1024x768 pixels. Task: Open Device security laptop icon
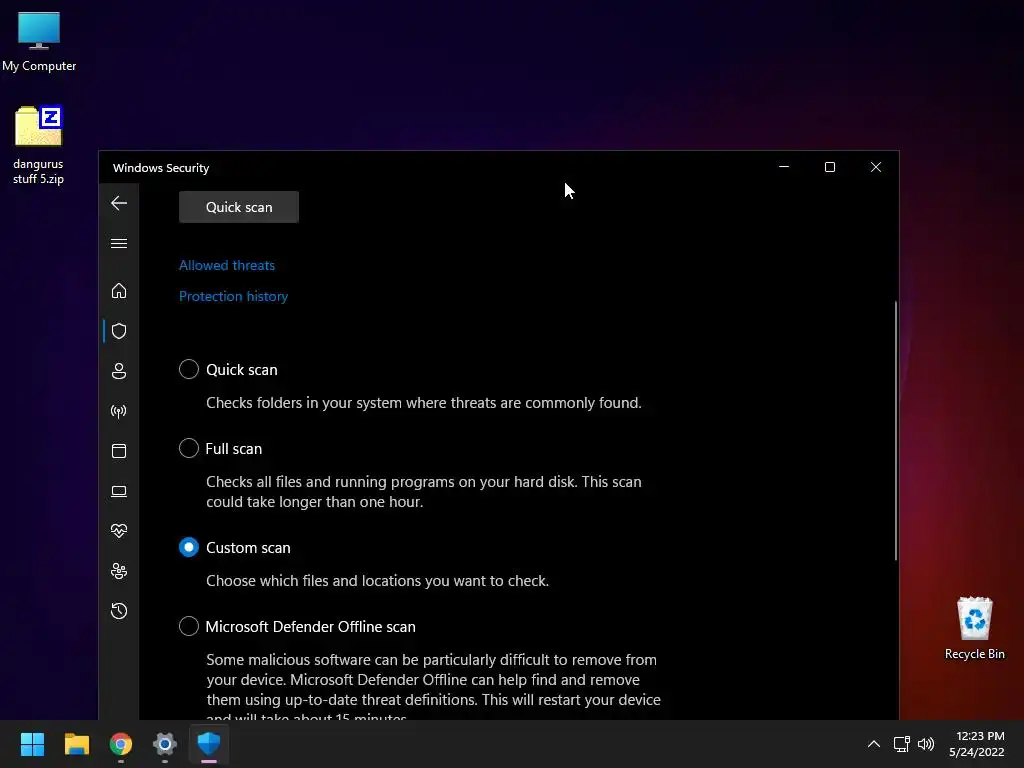[x=119, y=491]
